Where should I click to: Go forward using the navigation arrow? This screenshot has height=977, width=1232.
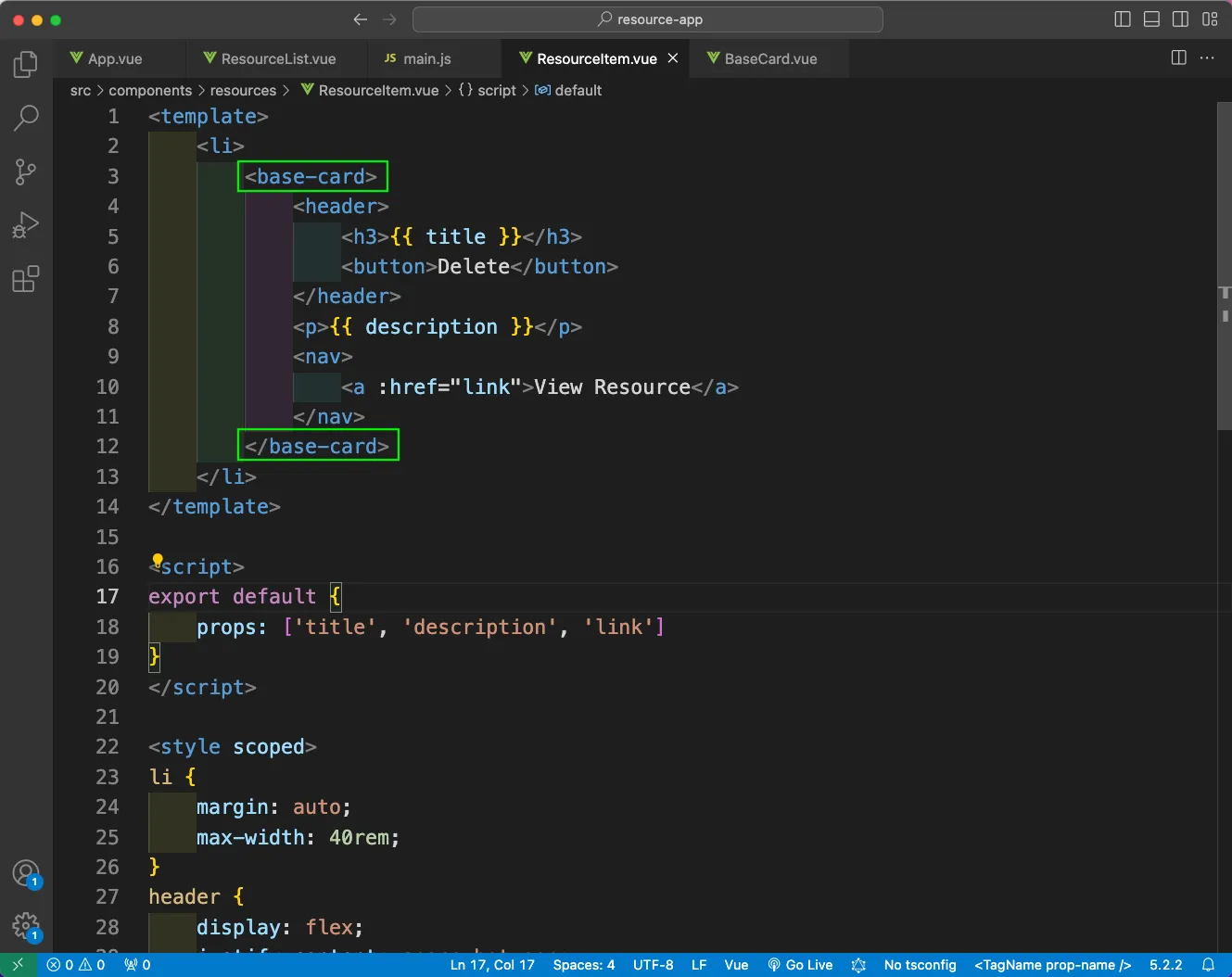point(389,19)
